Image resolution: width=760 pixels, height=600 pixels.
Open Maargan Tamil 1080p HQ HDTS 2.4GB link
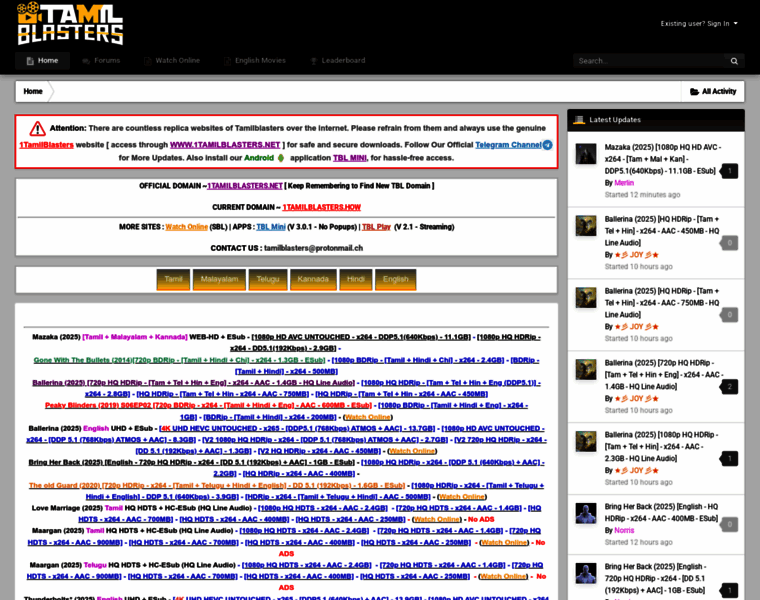tap(304, 531)
